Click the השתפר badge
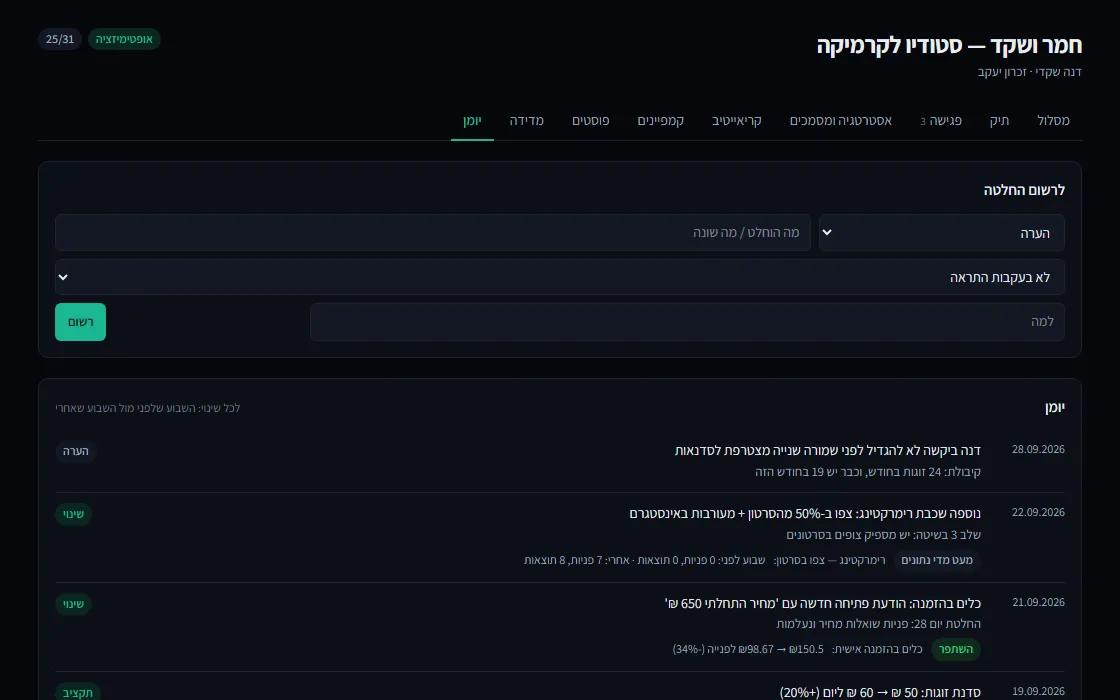Screen dimensions: 1120x700 [x=956, y=649]
